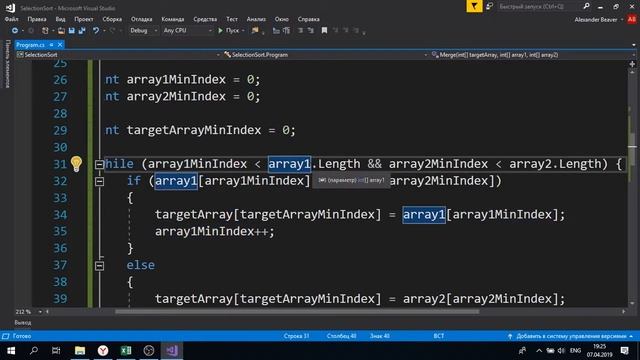Click the New Project toolbar icon
Screen dimensions: 640x360
tap(45, 31)
